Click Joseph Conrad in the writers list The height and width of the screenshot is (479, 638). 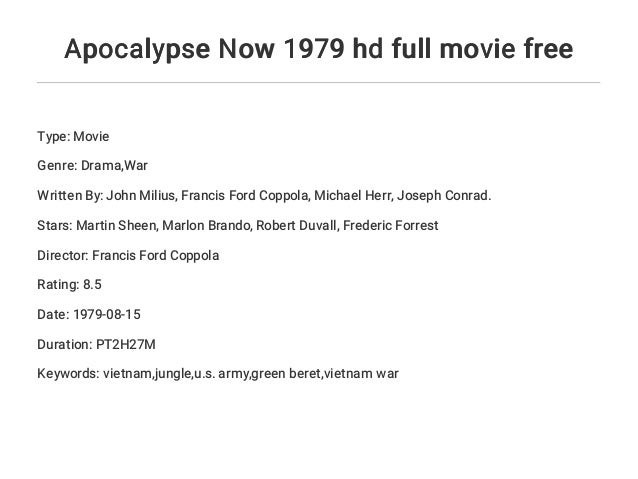[x=444, y=196]
